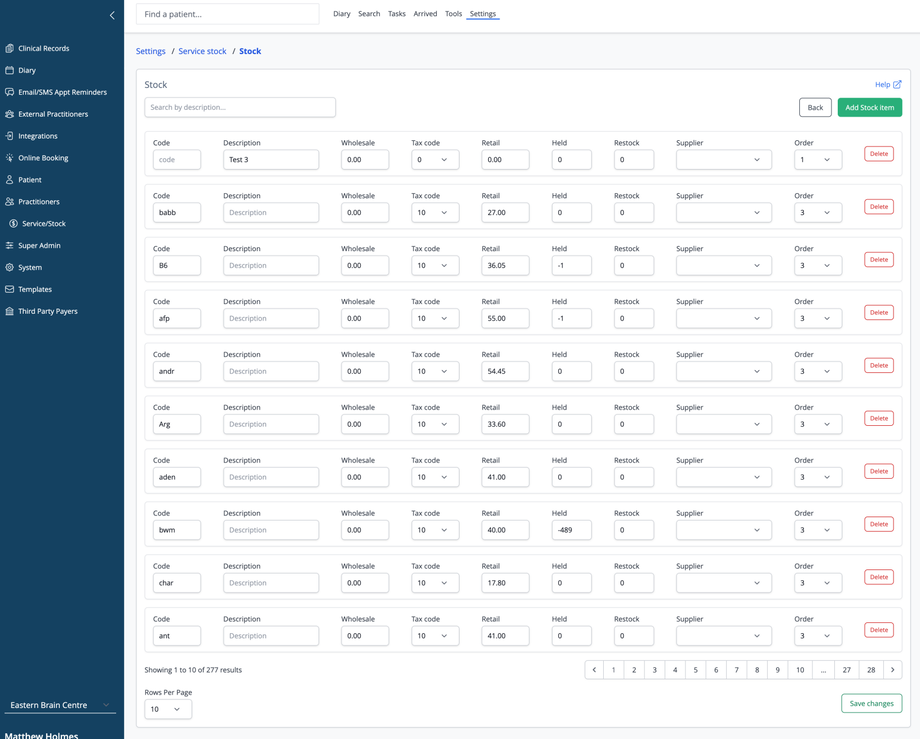Open the Integrations sidebar icon

10,136
